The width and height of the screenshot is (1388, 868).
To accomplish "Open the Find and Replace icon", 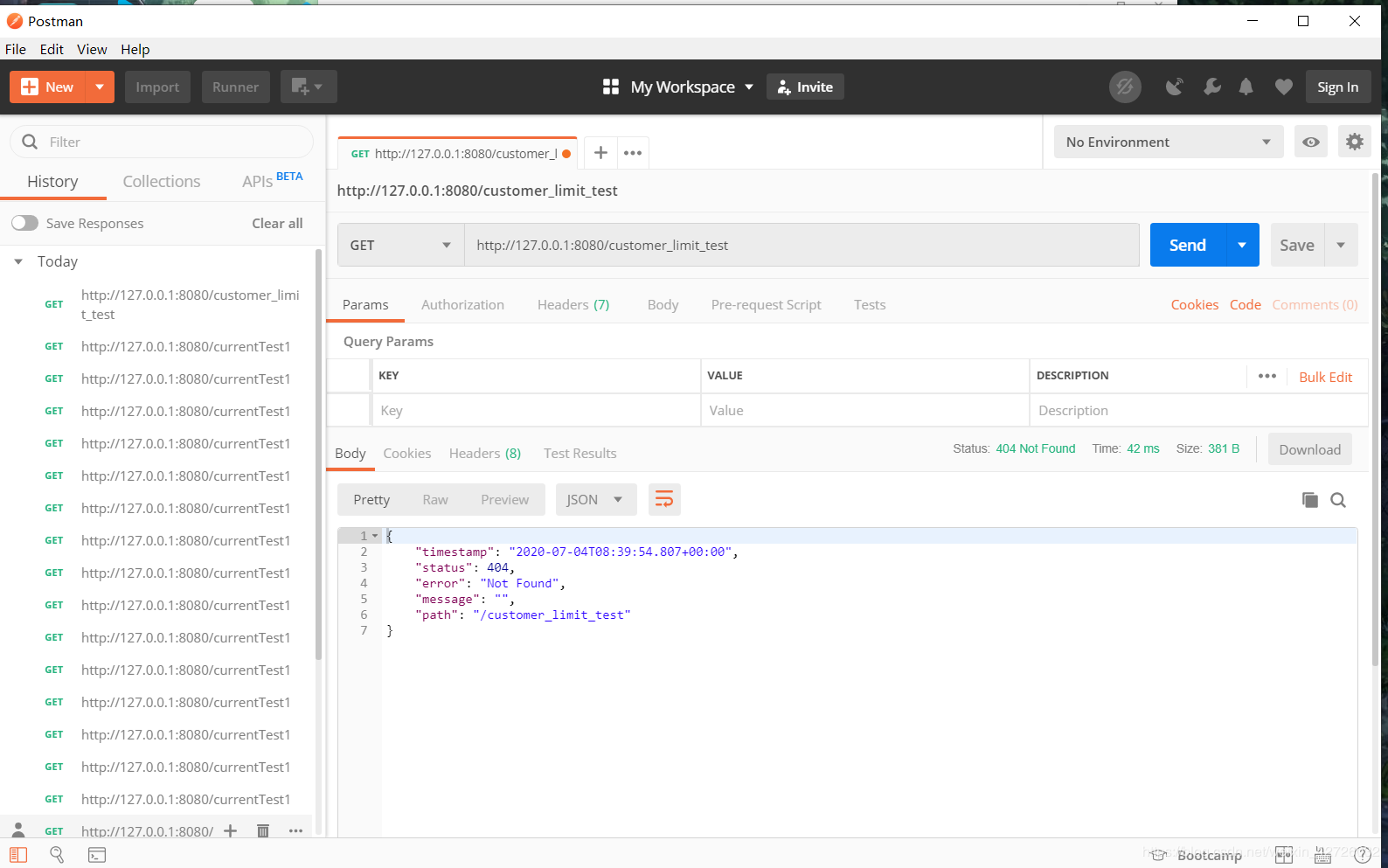I will [x=57, y=855].
